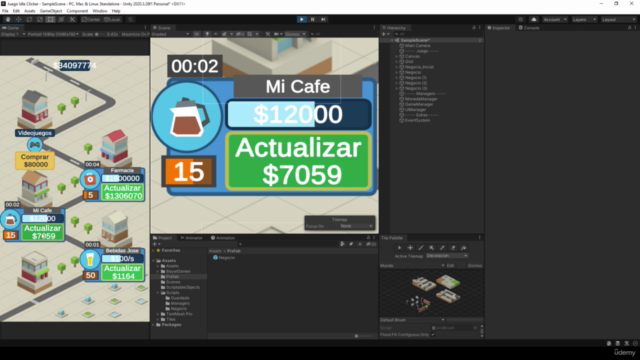Open the Component menu
Screen dimensions: 640x360
click(x=77, y=11)
